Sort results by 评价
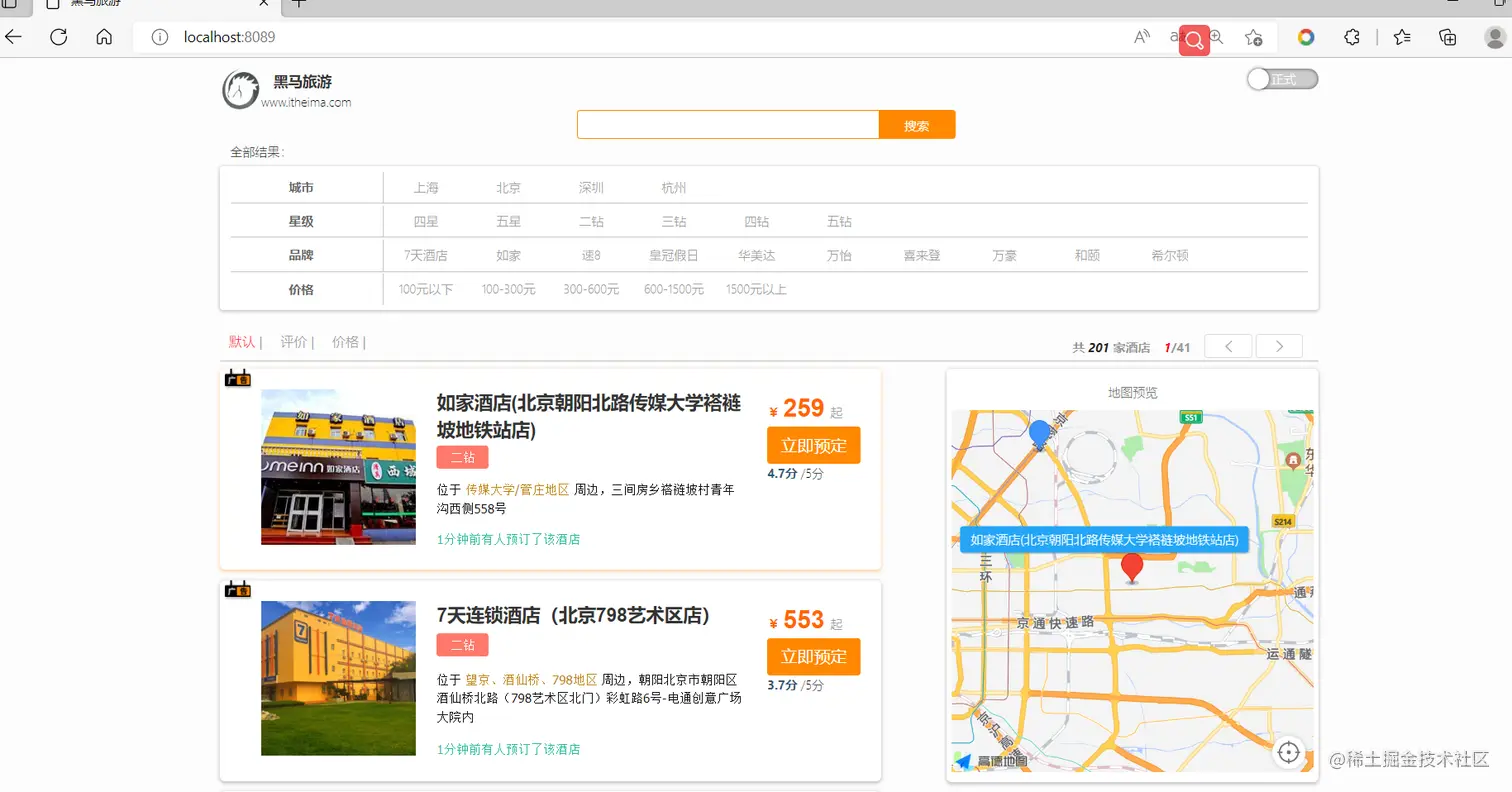1512x792 pixels. pos(294,342)
